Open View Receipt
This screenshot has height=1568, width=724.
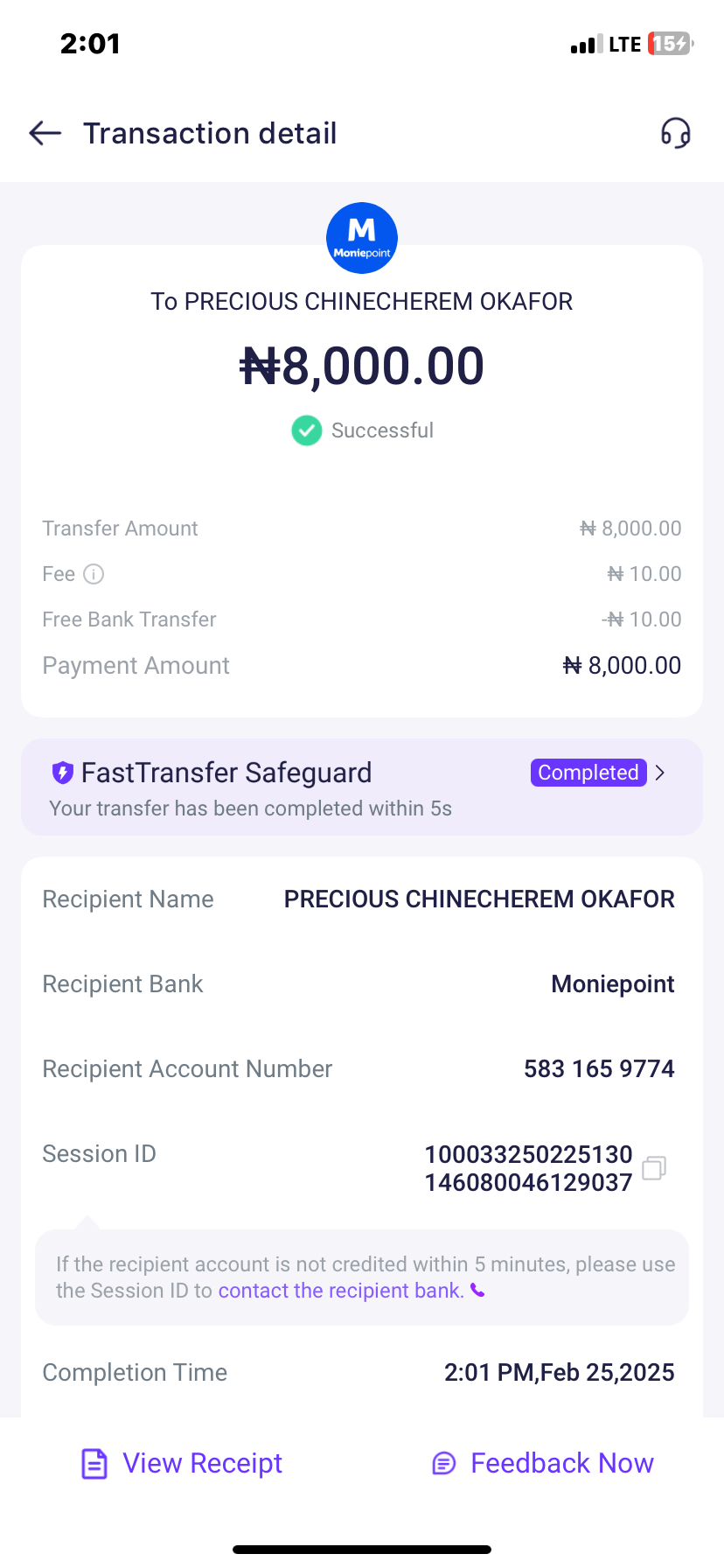202,1463
